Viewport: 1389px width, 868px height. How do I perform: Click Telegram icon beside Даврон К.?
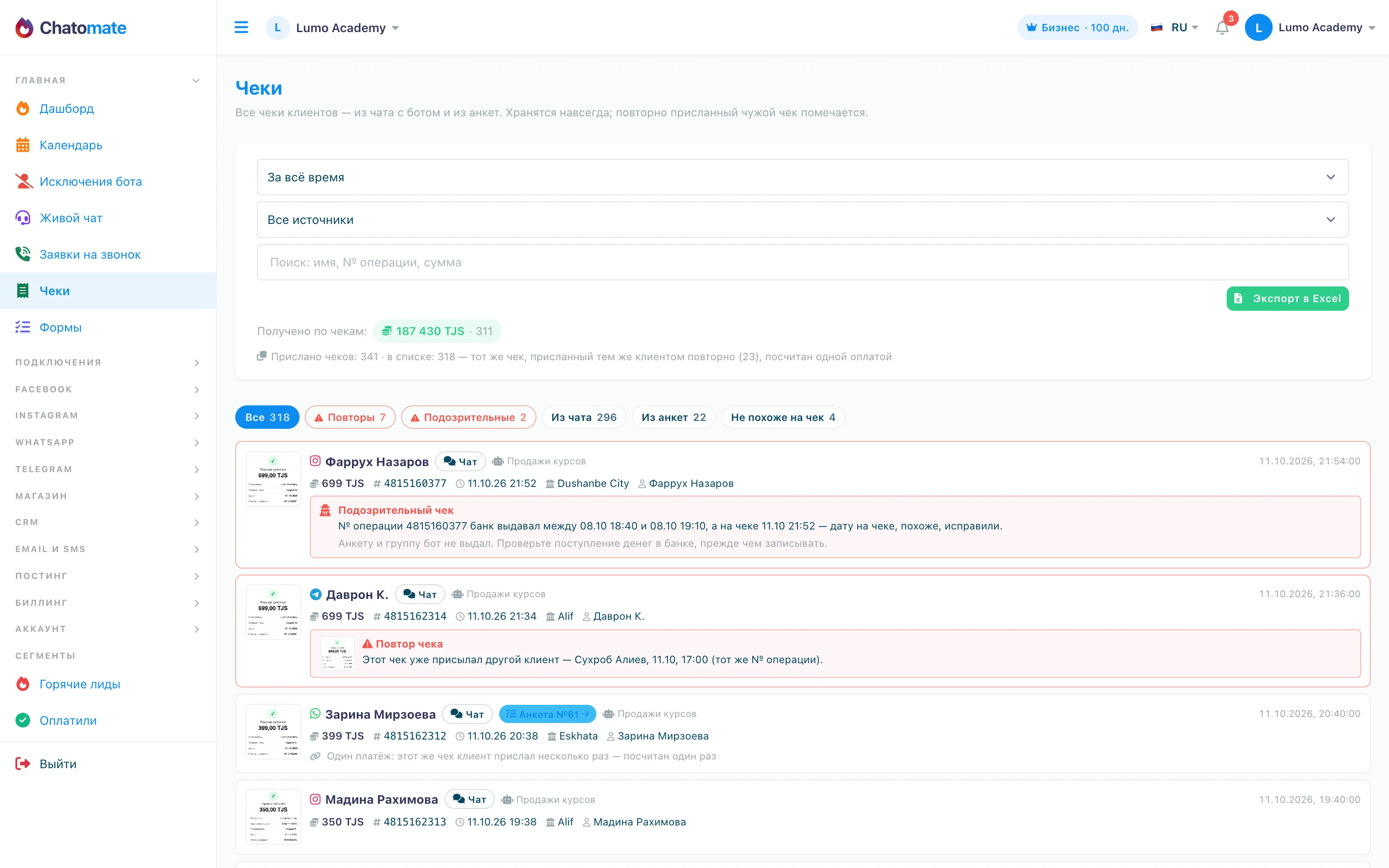coord(315,594)
